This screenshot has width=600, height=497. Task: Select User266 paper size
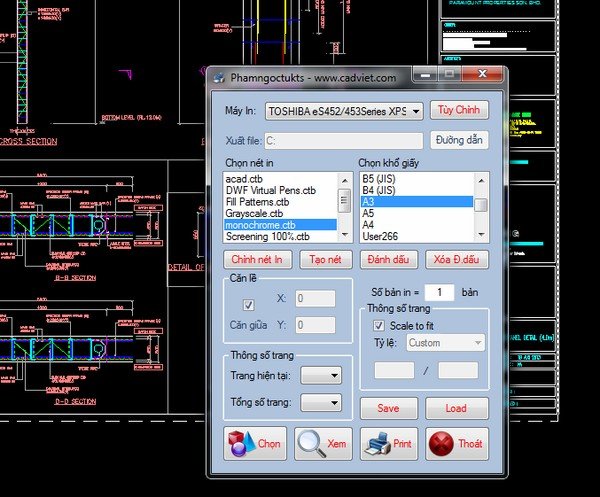[x=417, y=236]
